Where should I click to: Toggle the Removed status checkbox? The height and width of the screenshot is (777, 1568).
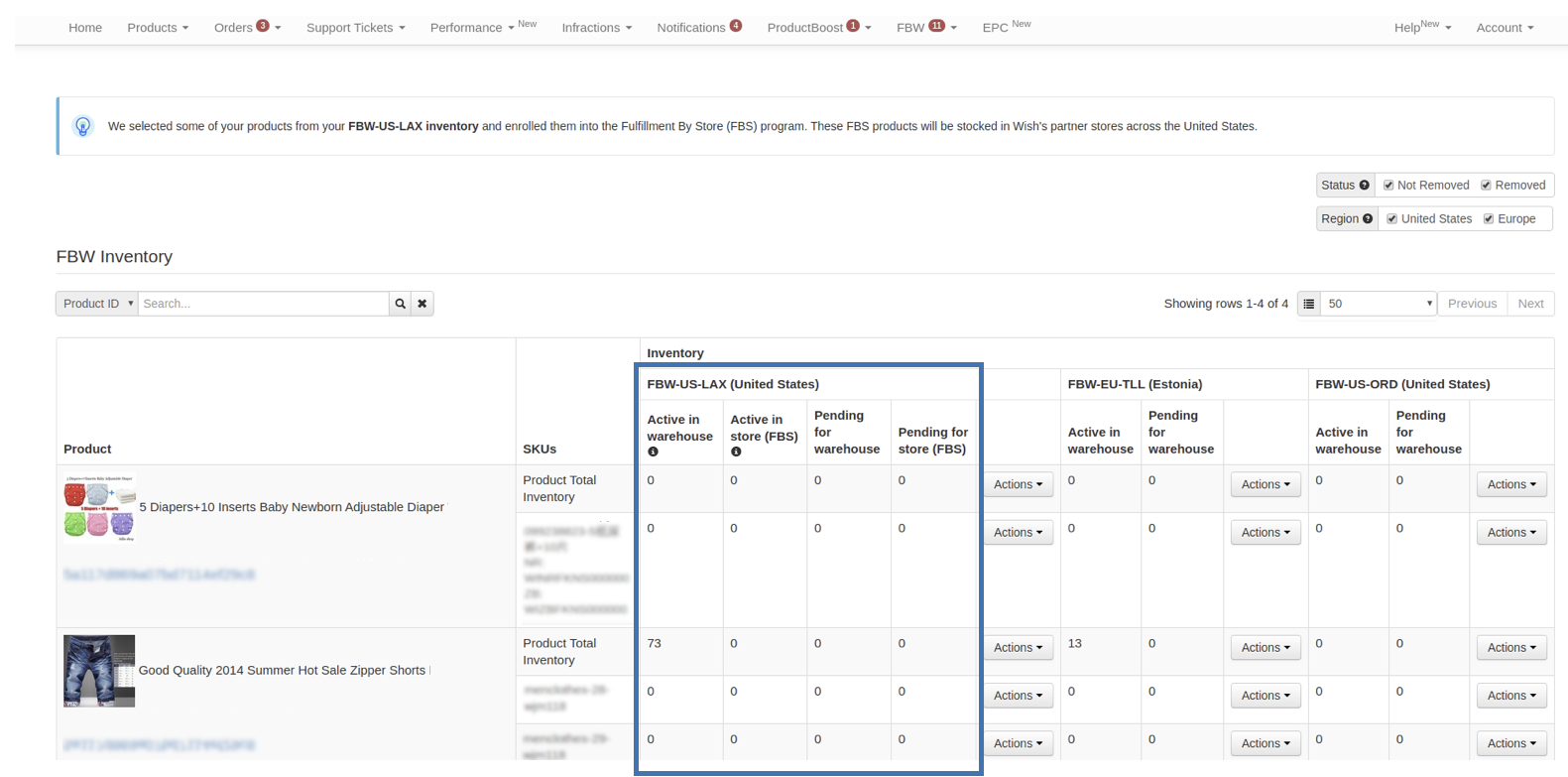[1486, 186]
